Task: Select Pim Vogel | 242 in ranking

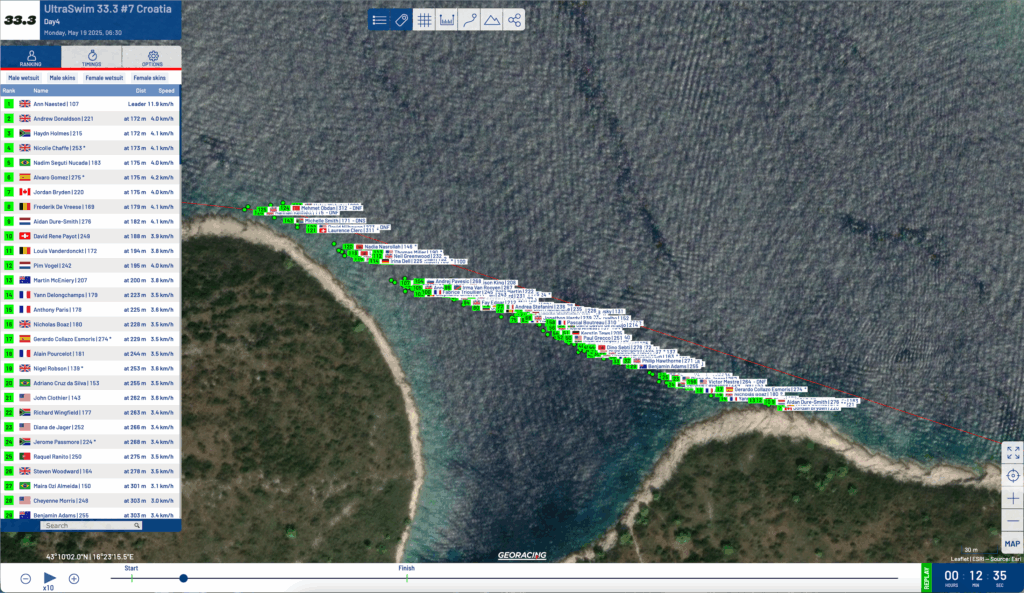Action: pos(91,266)
